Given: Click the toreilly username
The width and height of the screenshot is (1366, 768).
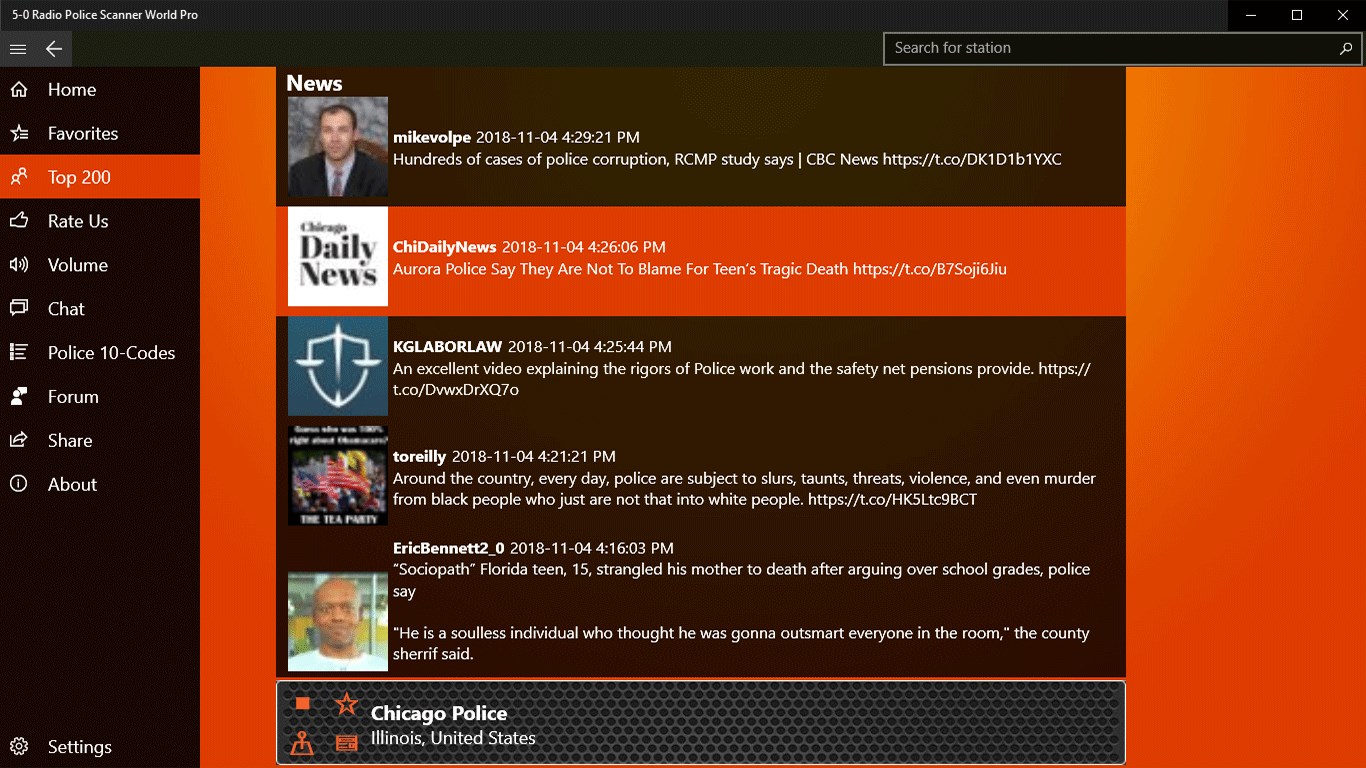Looking at the screenshot, I should (x=420, y=457).
